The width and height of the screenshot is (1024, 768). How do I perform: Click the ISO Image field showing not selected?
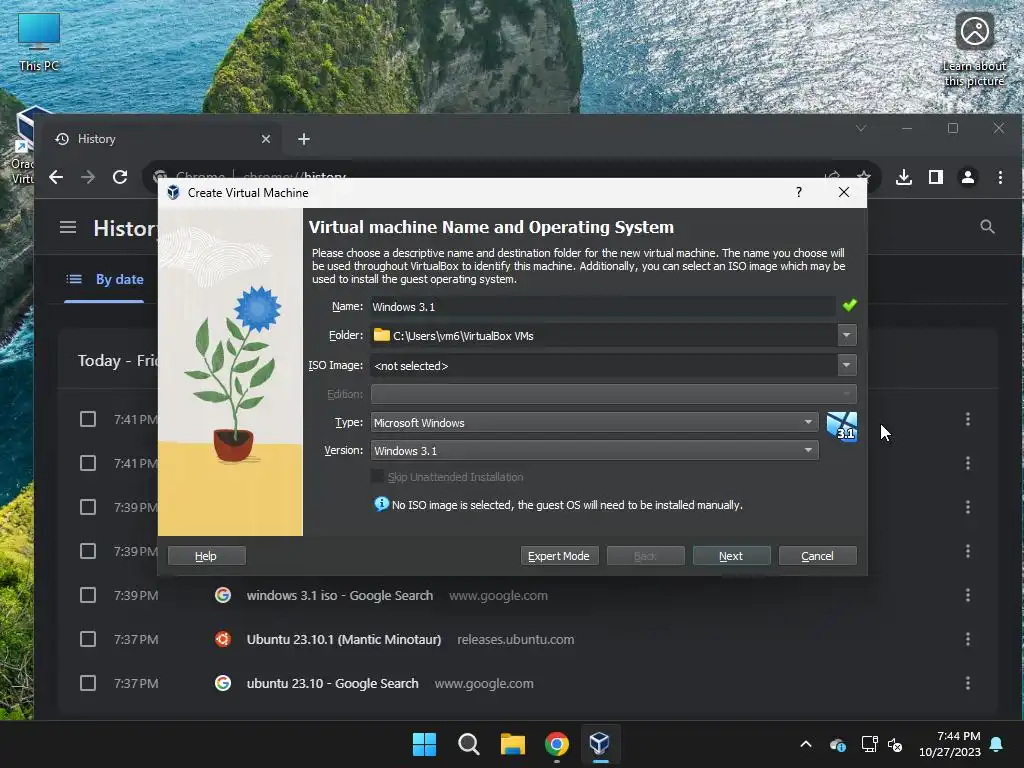click(604, 366)
